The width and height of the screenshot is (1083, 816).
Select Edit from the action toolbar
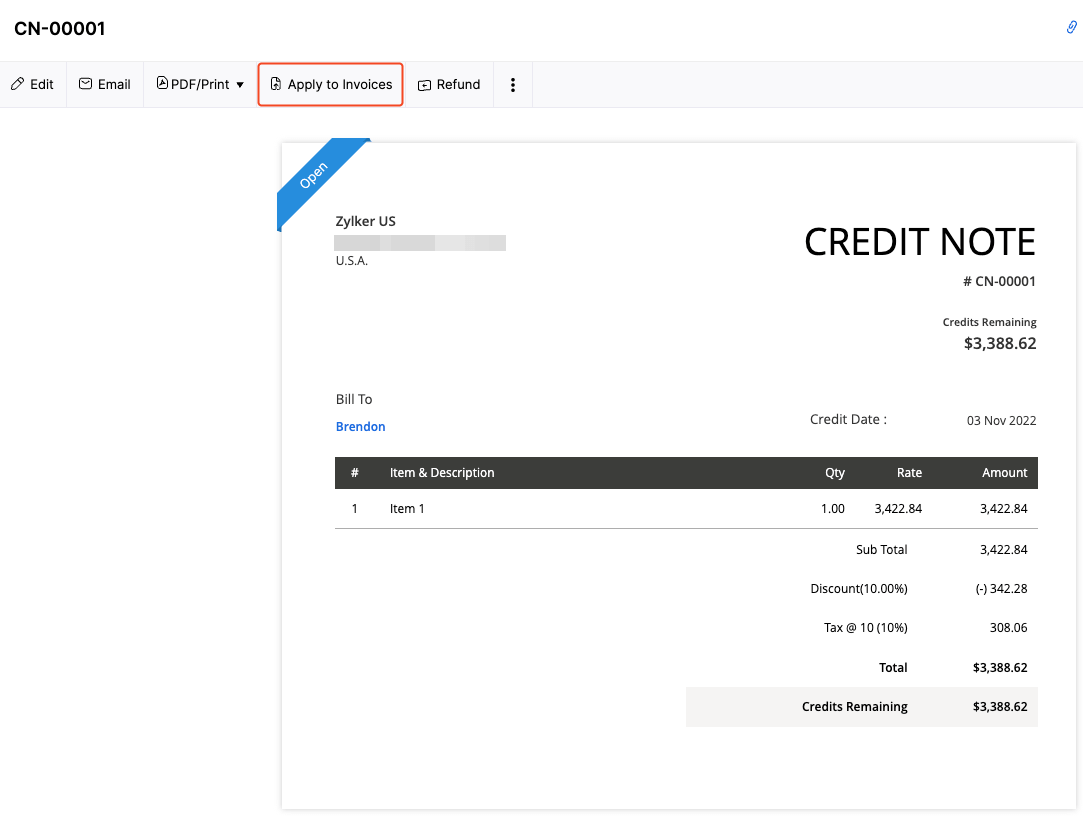(33, 84)
